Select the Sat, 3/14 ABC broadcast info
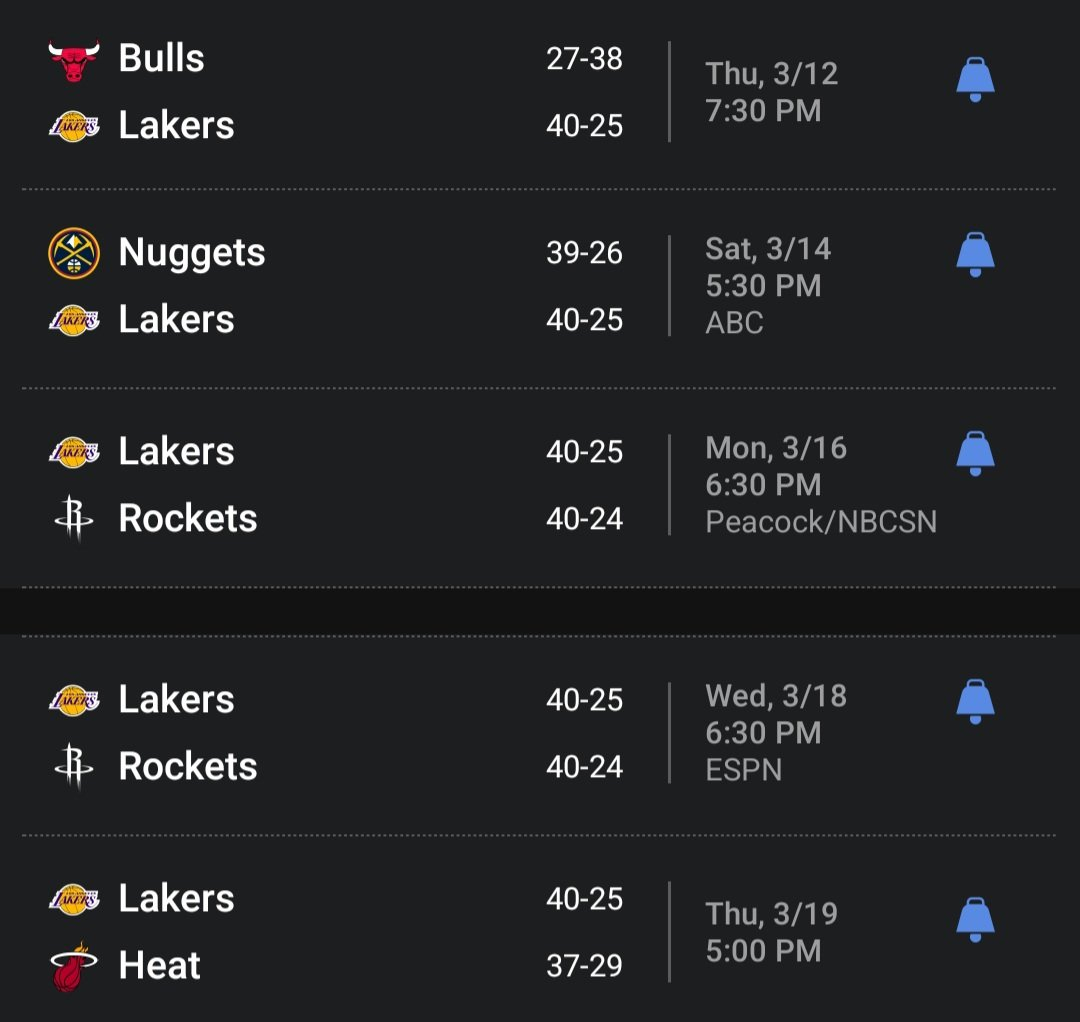This screenshot has height=1022, width=1080. 734,322
